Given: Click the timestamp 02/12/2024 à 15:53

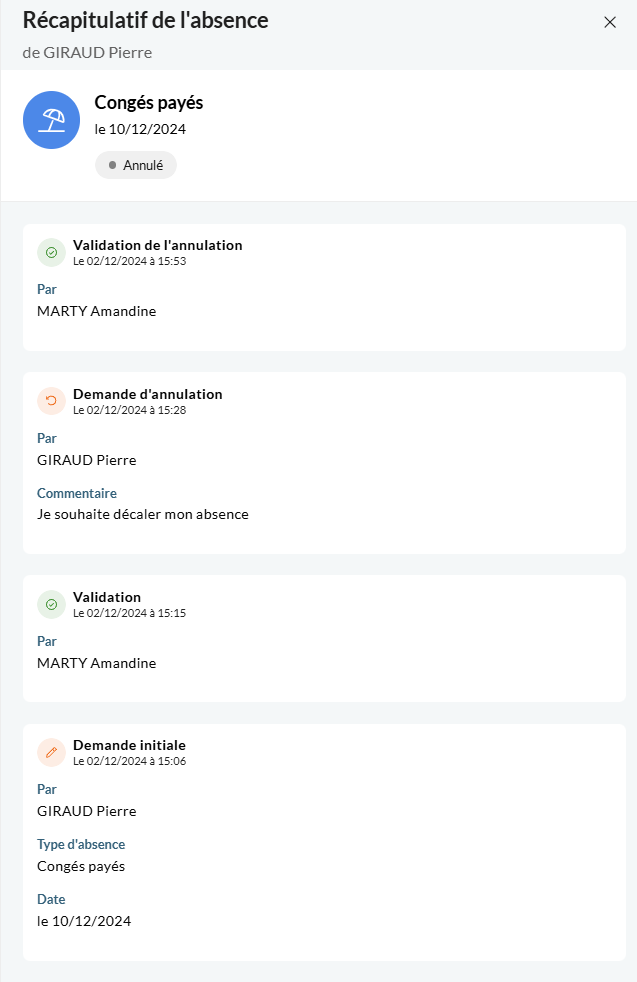Looking at the screenshot, I should pos(136,261).
